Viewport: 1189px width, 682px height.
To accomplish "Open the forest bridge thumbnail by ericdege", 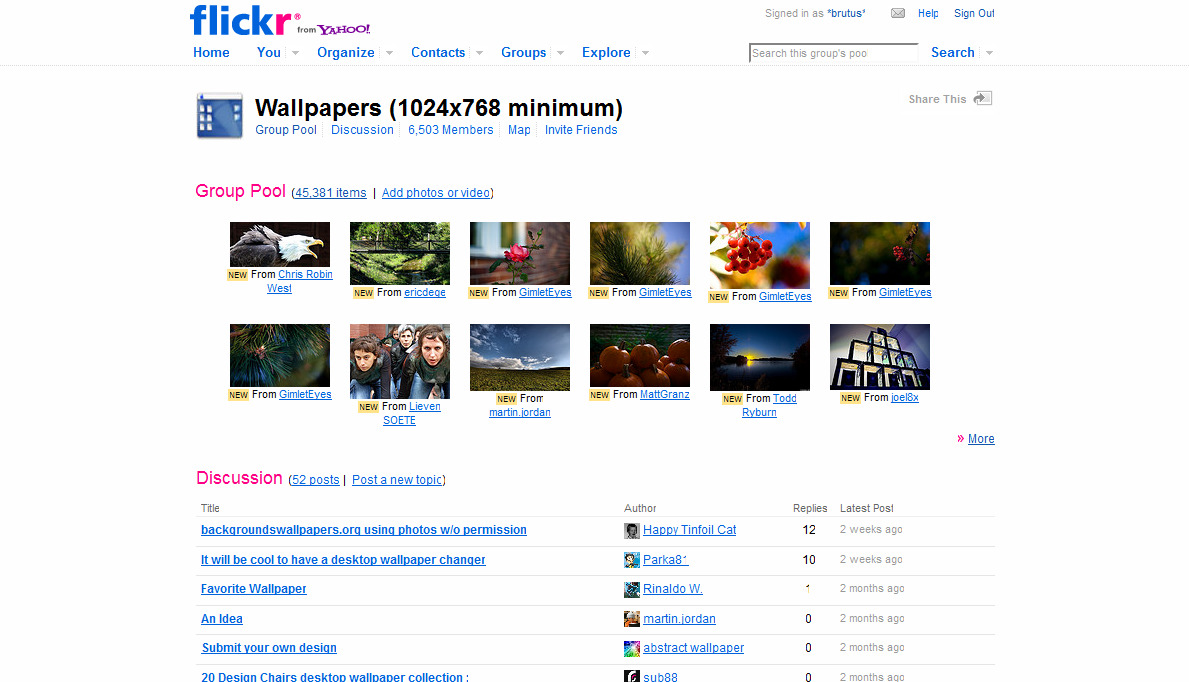I will (400, 253).
